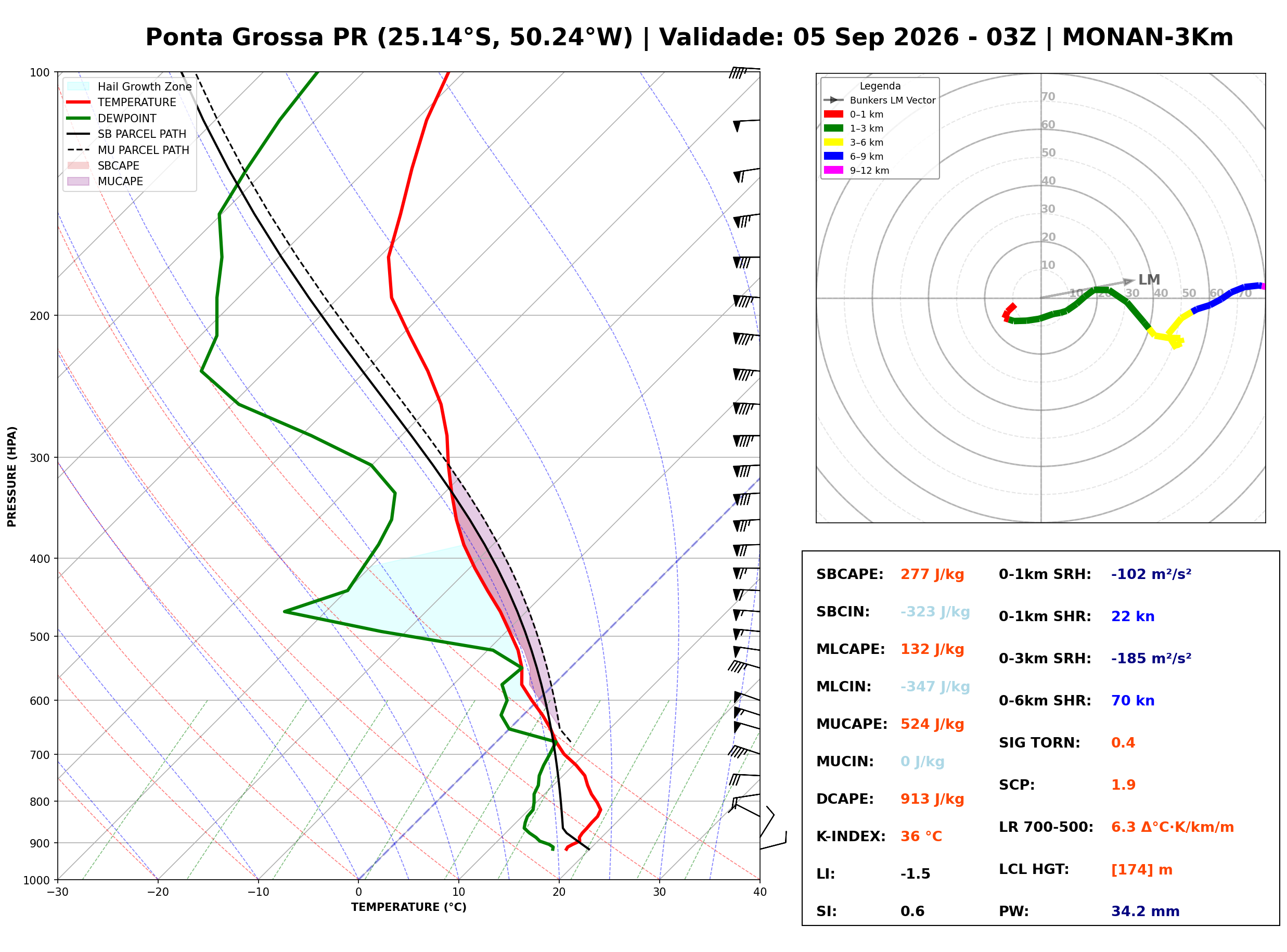The height and width of the screenshot is (952, 1287).
Task: Click the DEWPOINT legend entry
Action: click(112, 118)
